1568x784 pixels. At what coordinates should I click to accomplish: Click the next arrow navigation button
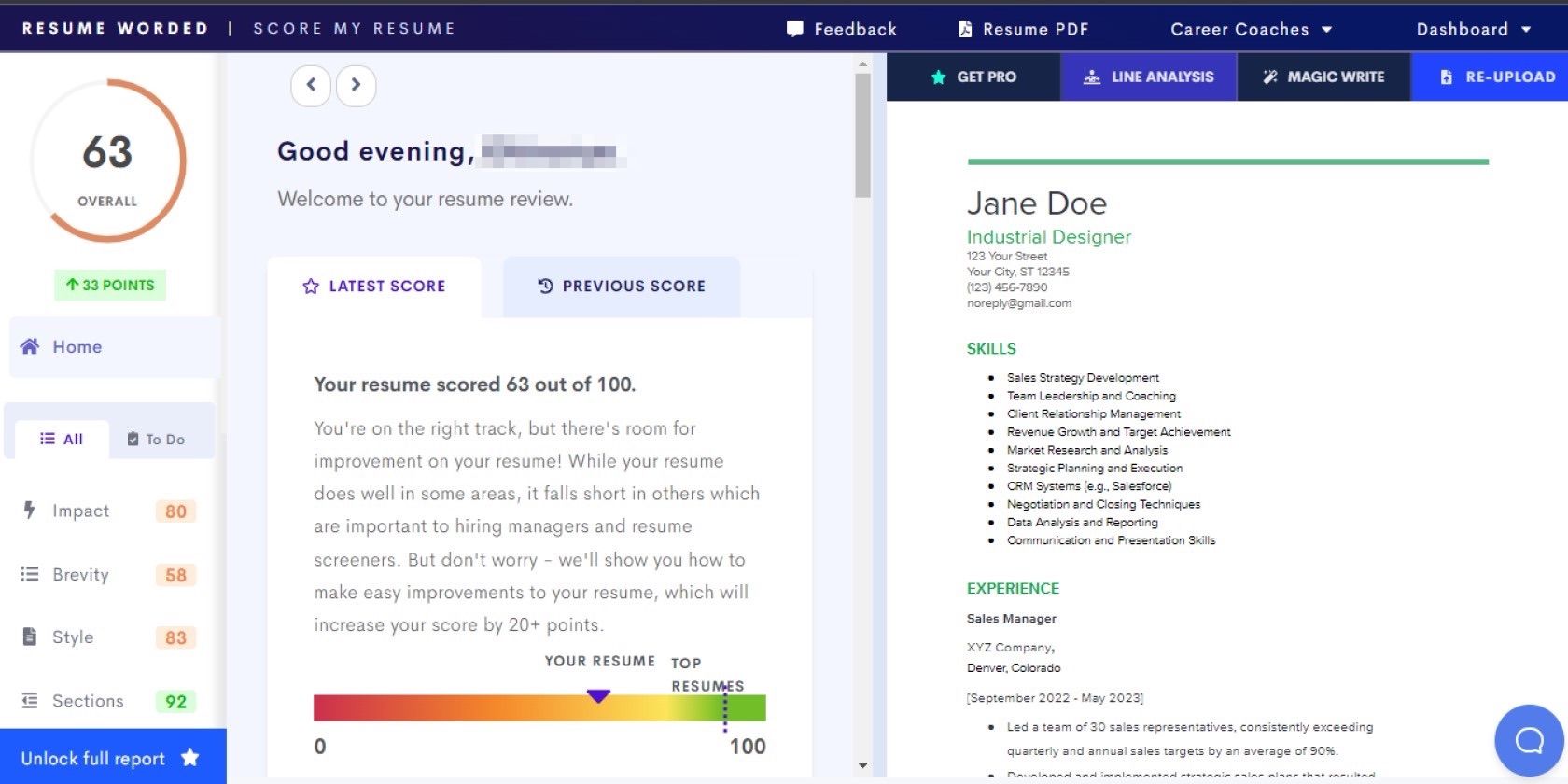pyautogui.click(x=356, y=85)
